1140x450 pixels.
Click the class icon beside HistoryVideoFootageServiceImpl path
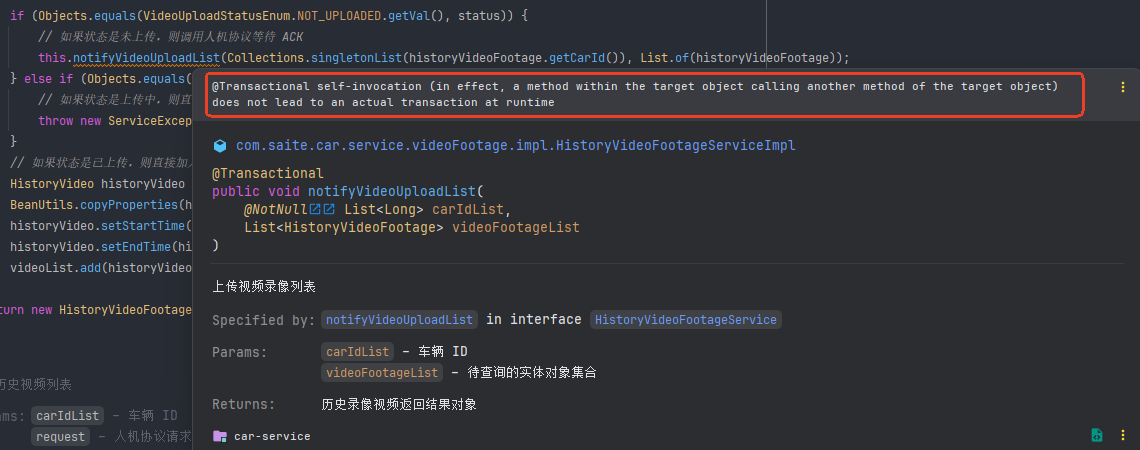tap(220, 146)
